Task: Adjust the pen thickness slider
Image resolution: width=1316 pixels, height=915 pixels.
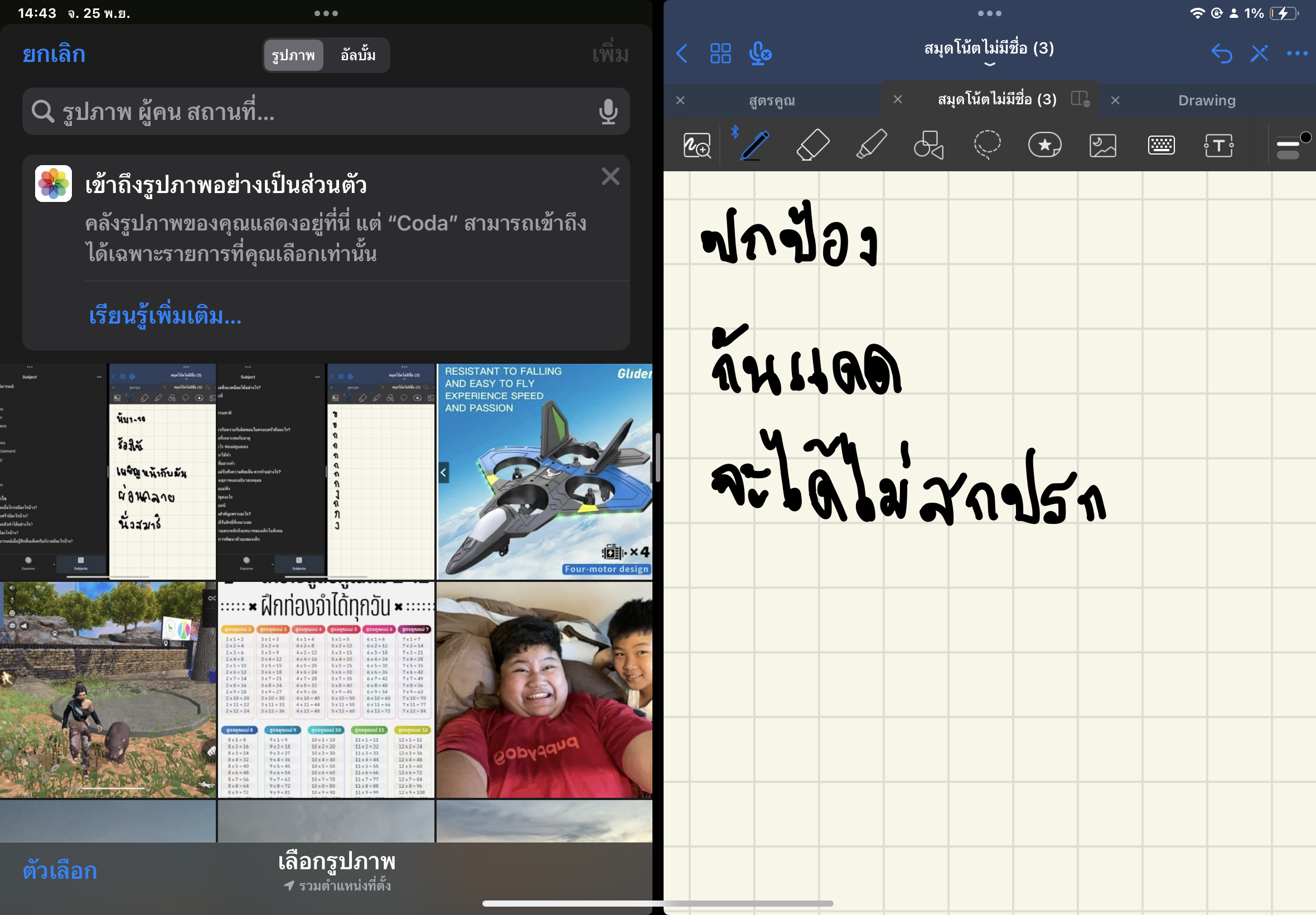Action: coord(1291,145)
